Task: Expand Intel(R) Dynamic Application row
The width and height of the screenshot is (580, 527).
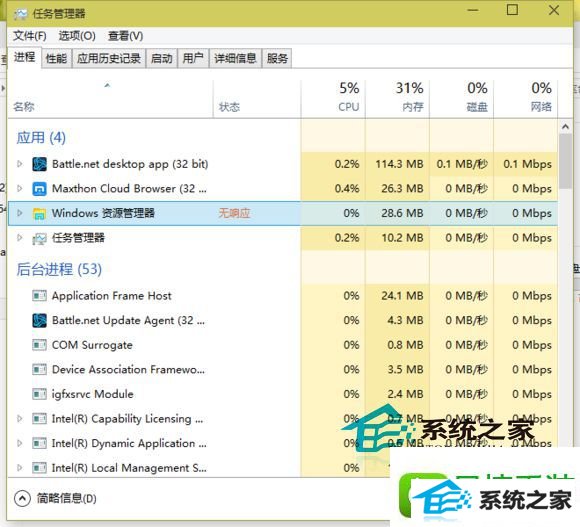Action: click(20, 443)
